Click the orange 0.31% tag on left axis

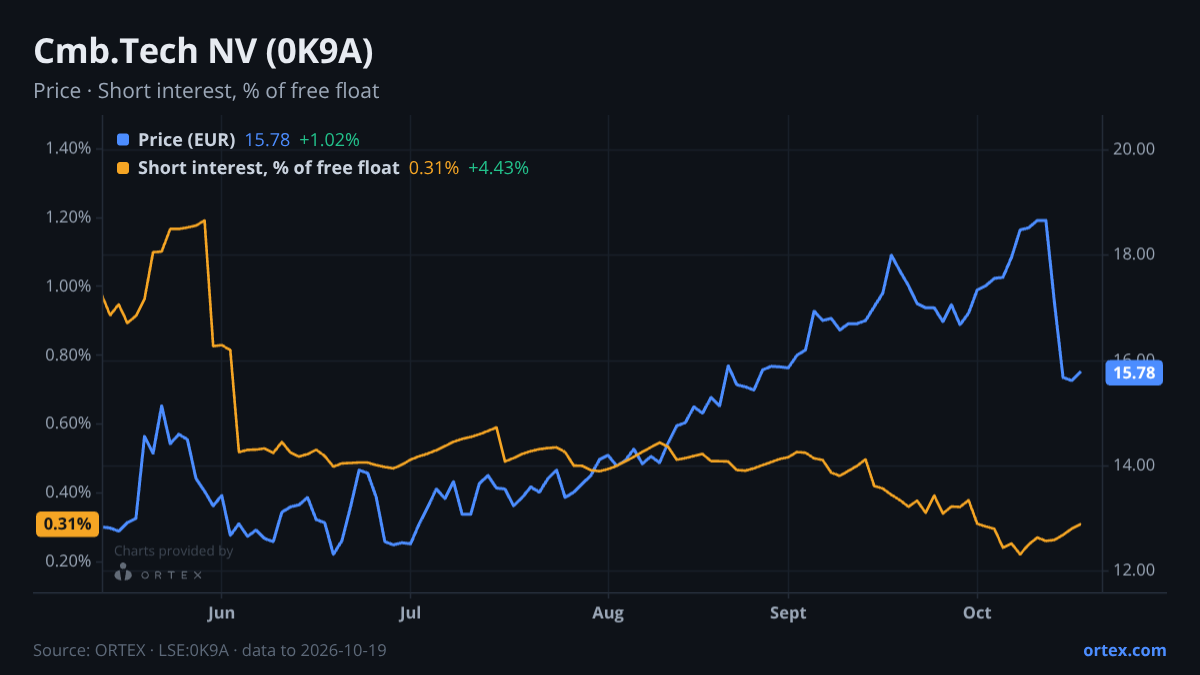coord(67,524)
